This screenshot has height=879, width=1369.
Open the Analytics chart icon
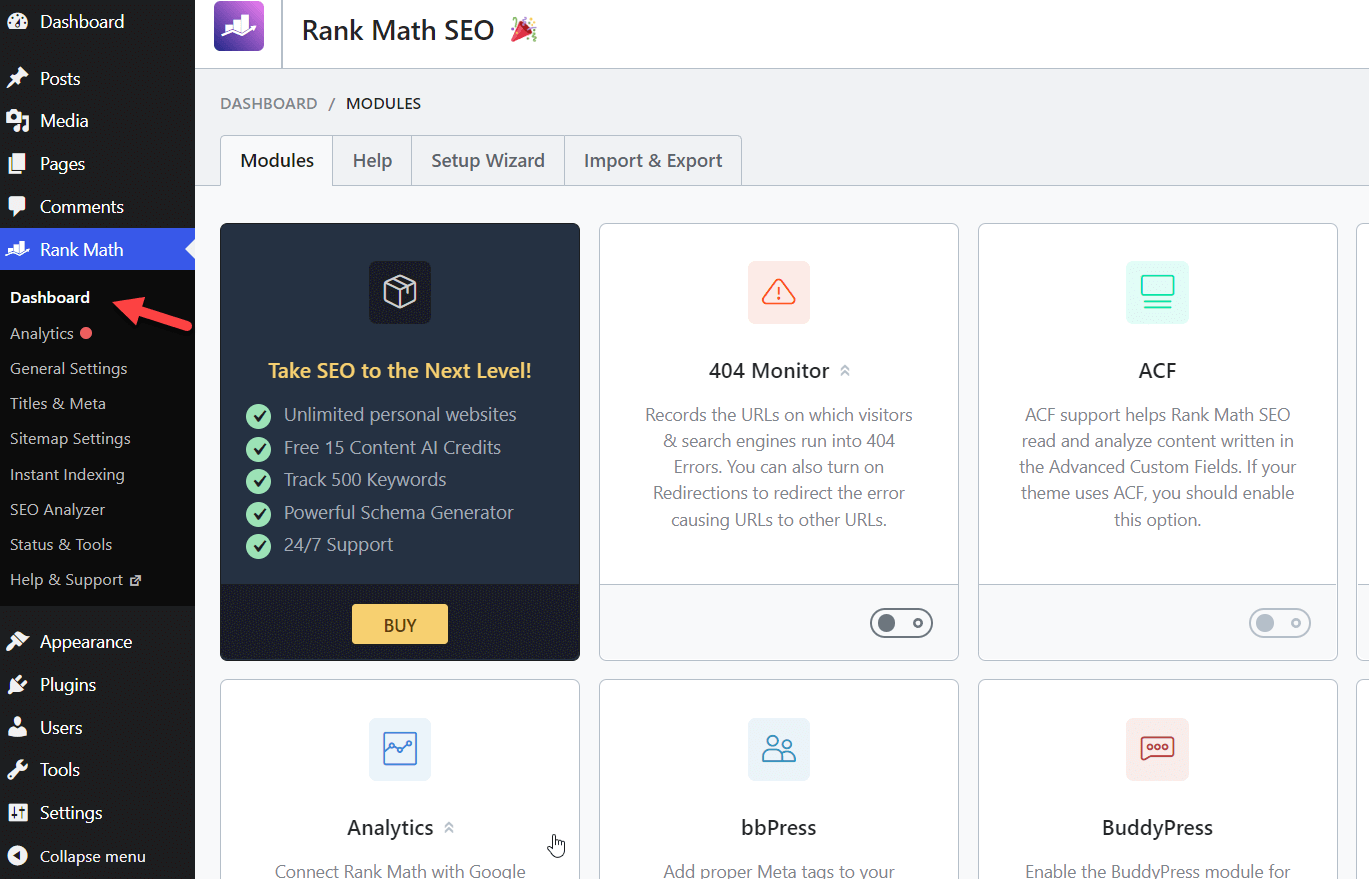399,749
